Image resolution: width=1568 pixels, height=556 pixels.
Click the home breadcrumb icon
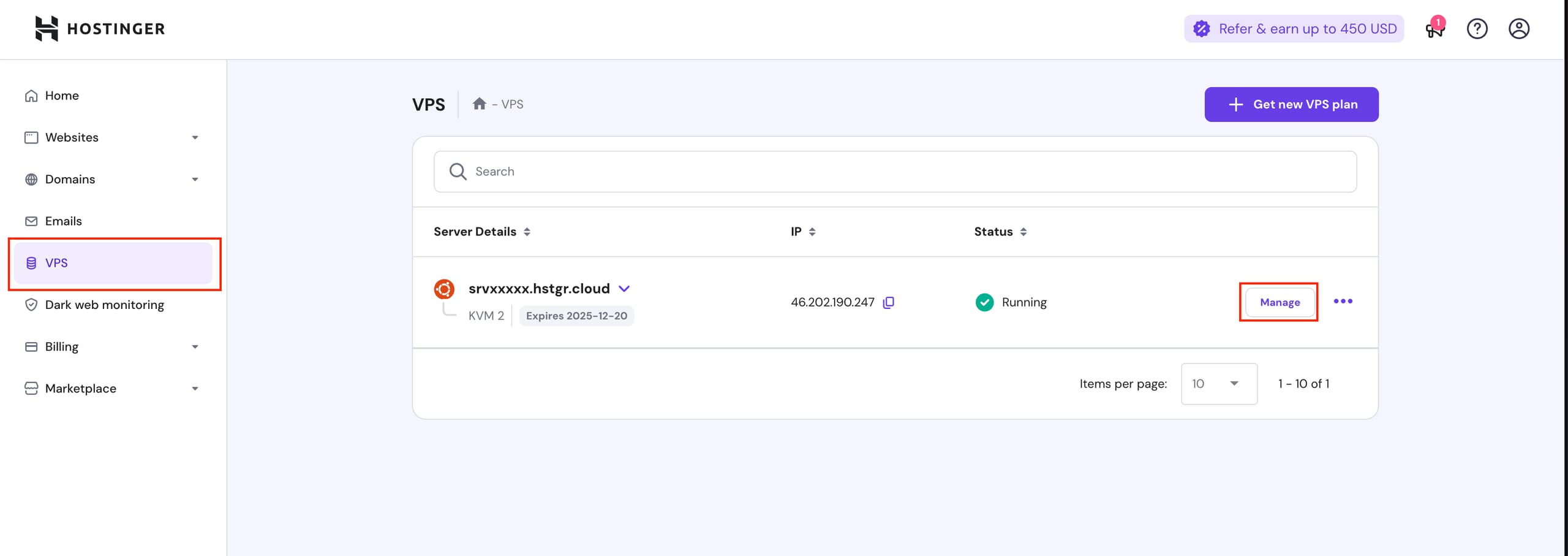pyautogui.click(x=479, y=104)
